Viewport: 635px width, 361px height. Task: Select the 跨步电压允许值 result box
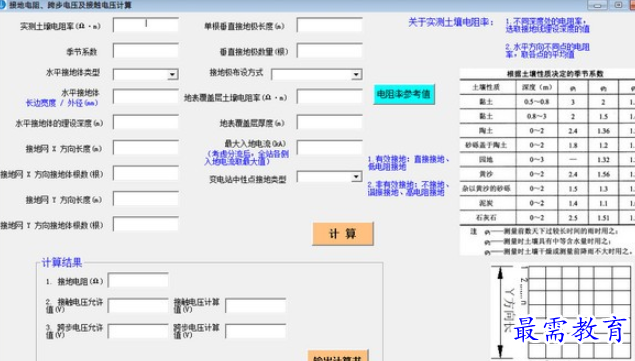tap(138, 331)
